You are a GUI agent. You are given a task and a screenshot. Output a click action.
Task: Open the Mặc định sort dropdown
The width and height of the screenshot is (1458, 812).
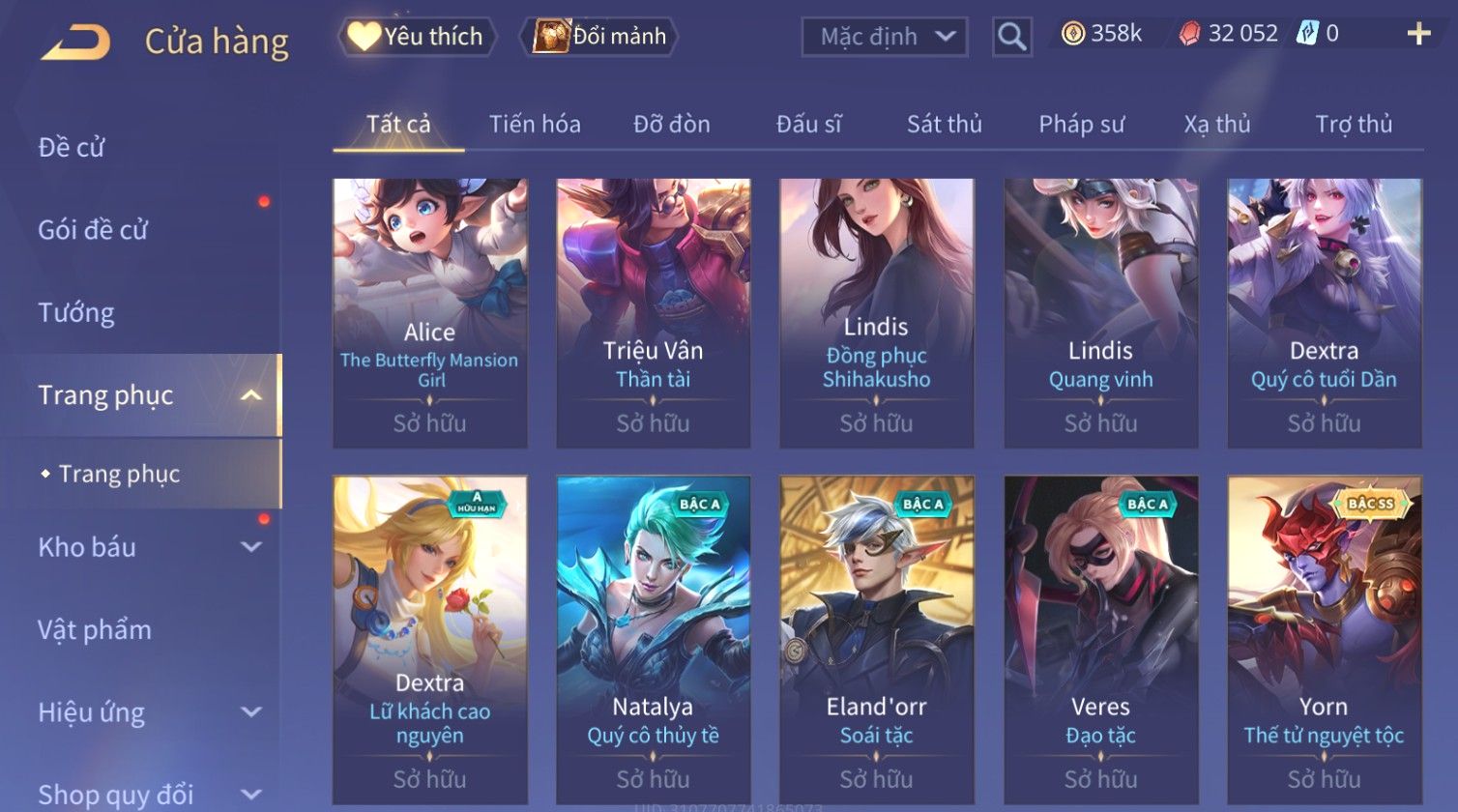tap(885, 37)
